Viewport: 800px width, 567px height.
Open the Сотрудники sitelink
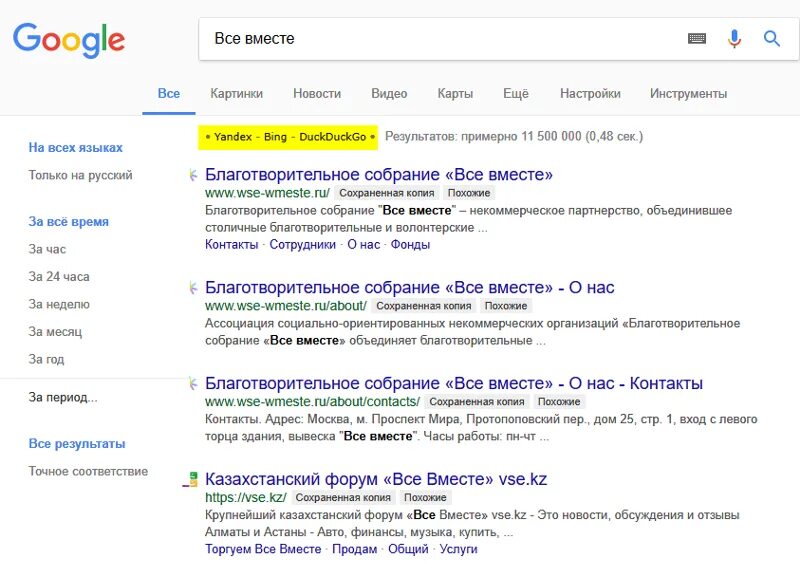(x=303, y=245)
